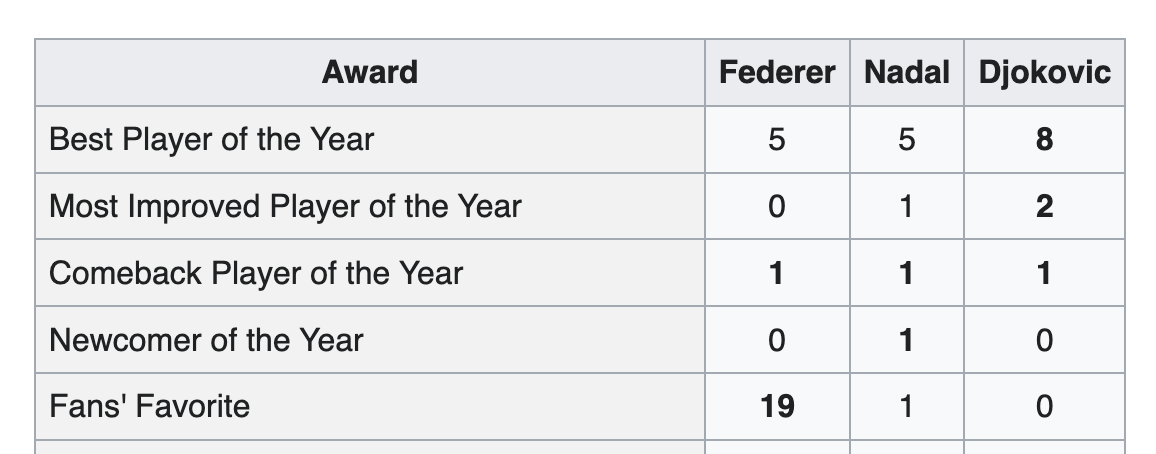1156x454 pixels.
Task: Select Djokovic's Fans' Favorite value
Action: [1044, 406]
